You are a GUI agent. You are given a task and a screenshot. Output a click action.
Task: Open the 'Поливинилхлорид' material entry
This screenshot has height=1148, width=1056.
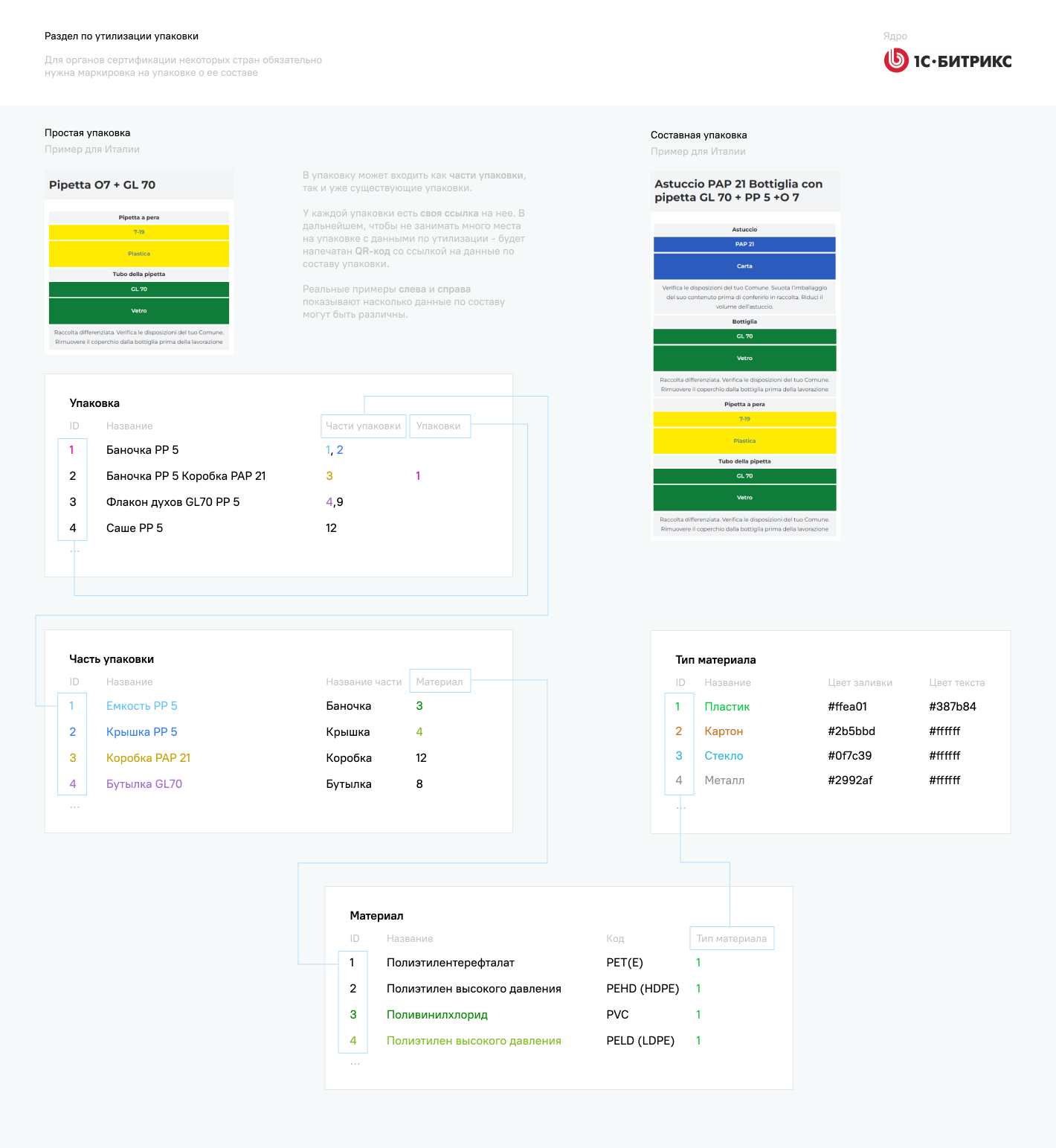(x=437, y=1015)
